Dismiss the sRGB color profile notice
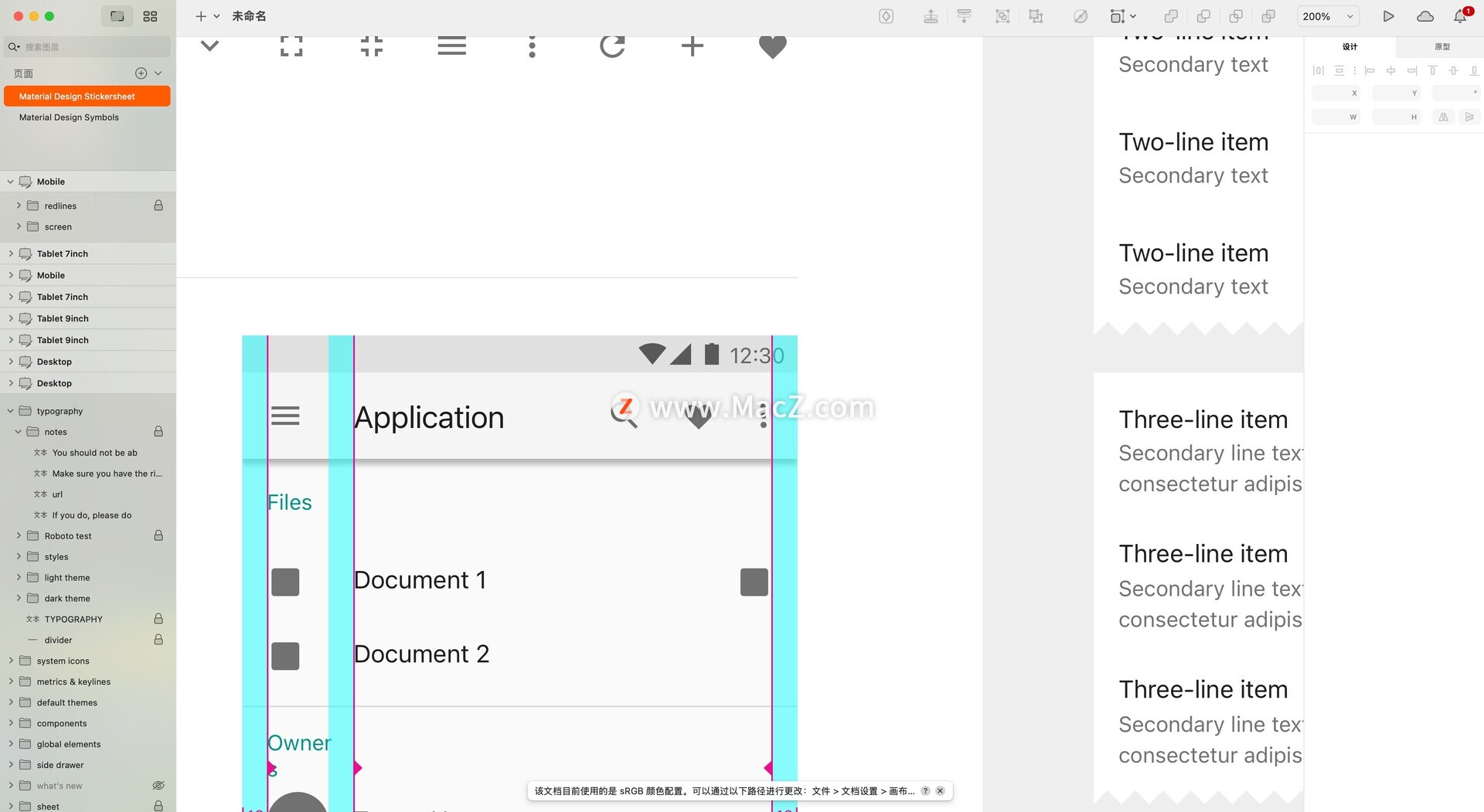Viewport: 1484px width, 812px height. pyautogui.click(x=940, y=791)
